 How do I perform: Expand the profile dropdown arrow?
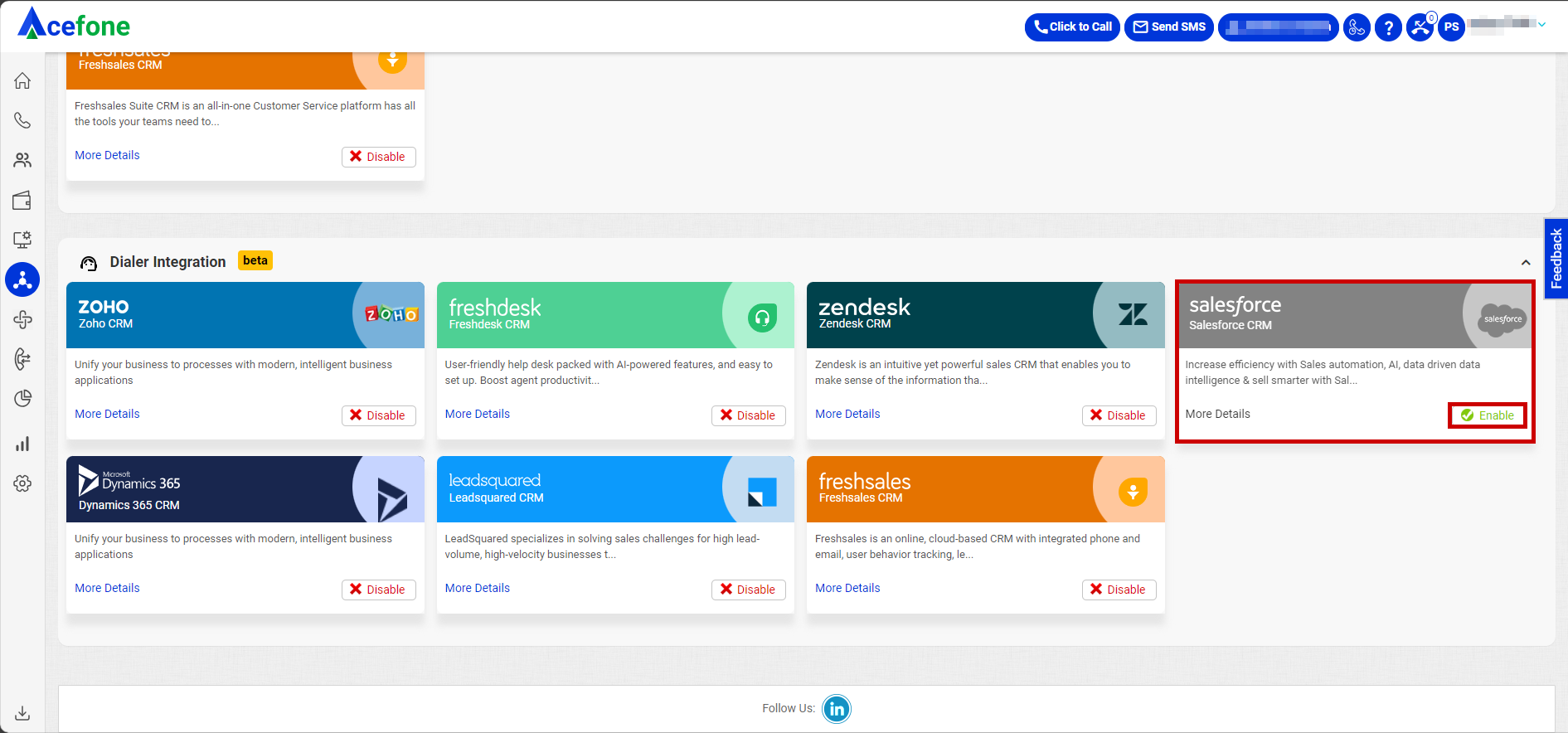(1542, 25)
